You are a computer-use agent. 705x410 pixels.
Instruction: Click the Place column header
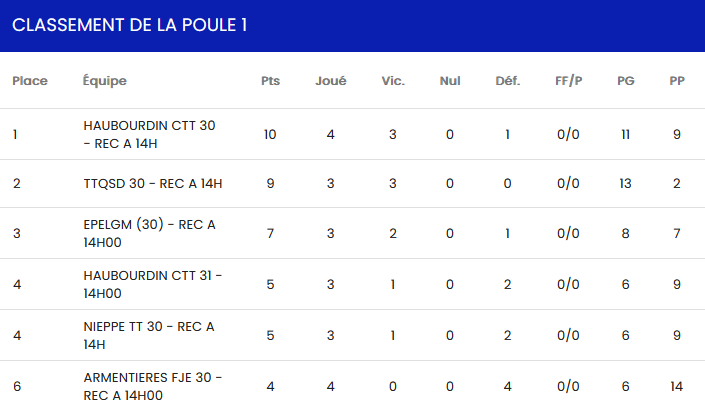pos(30,81)
